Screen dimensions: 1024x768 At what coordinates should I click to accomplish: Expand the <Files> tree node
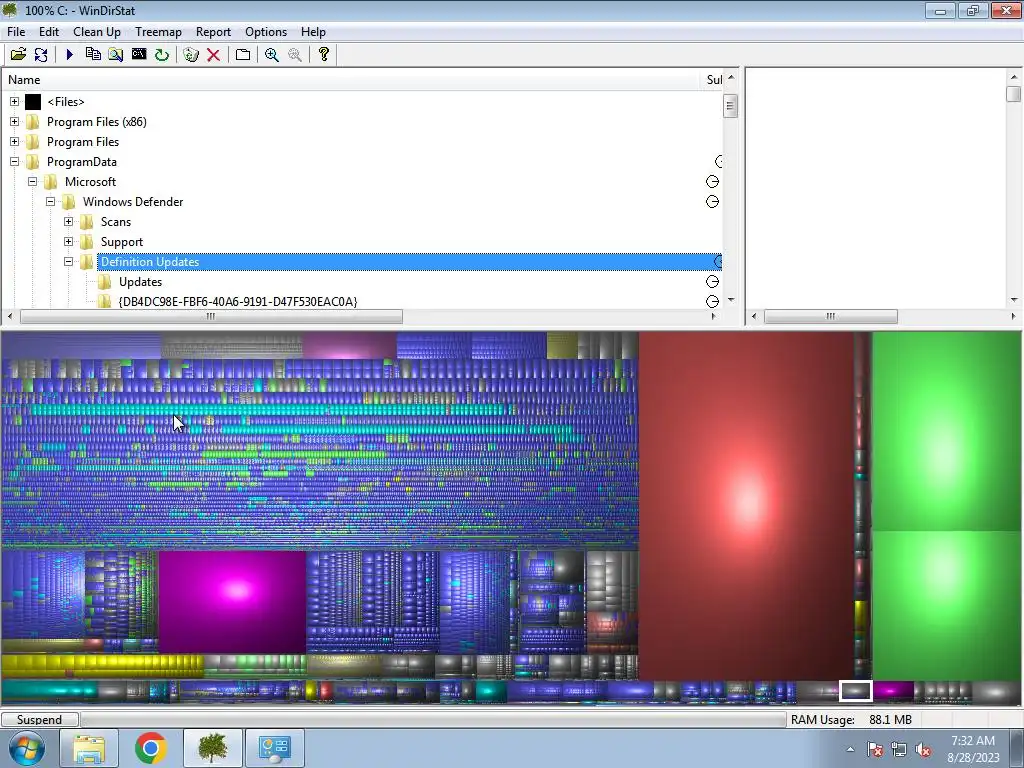click(14, 102)
